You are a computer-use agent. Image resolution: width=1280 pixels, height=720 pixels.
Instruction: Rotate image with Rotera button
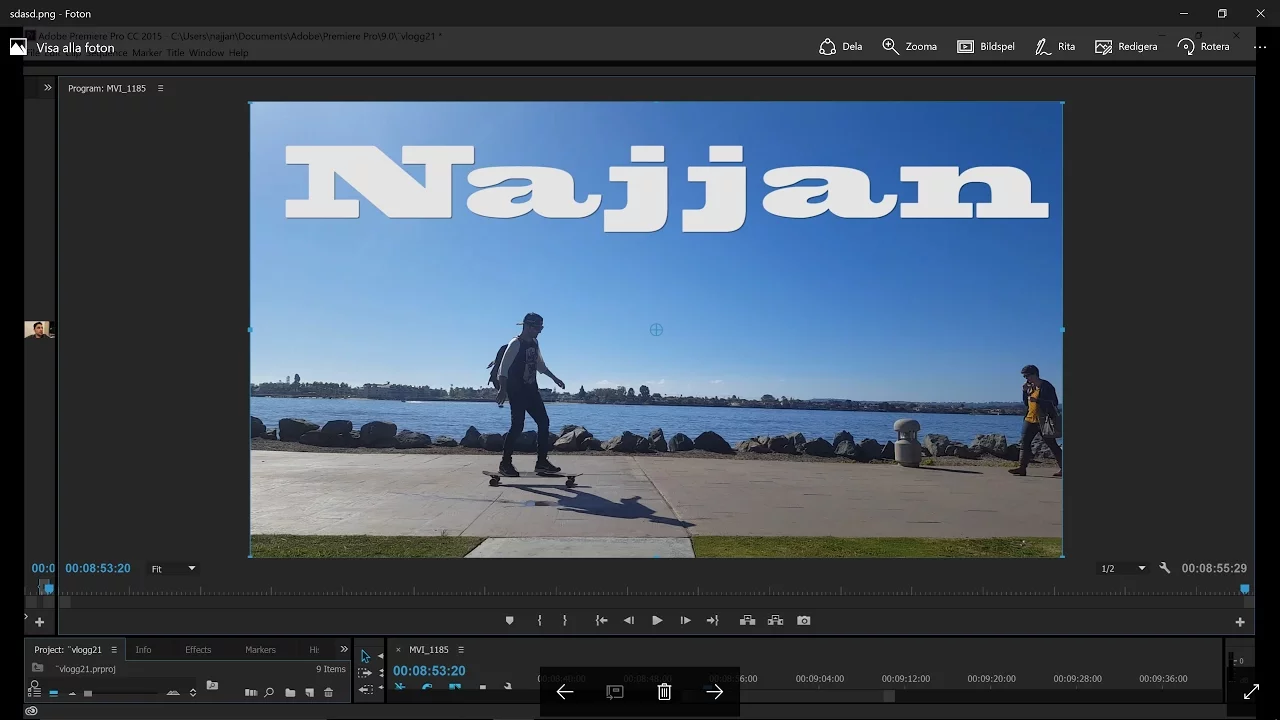(x=1203, y=47)
